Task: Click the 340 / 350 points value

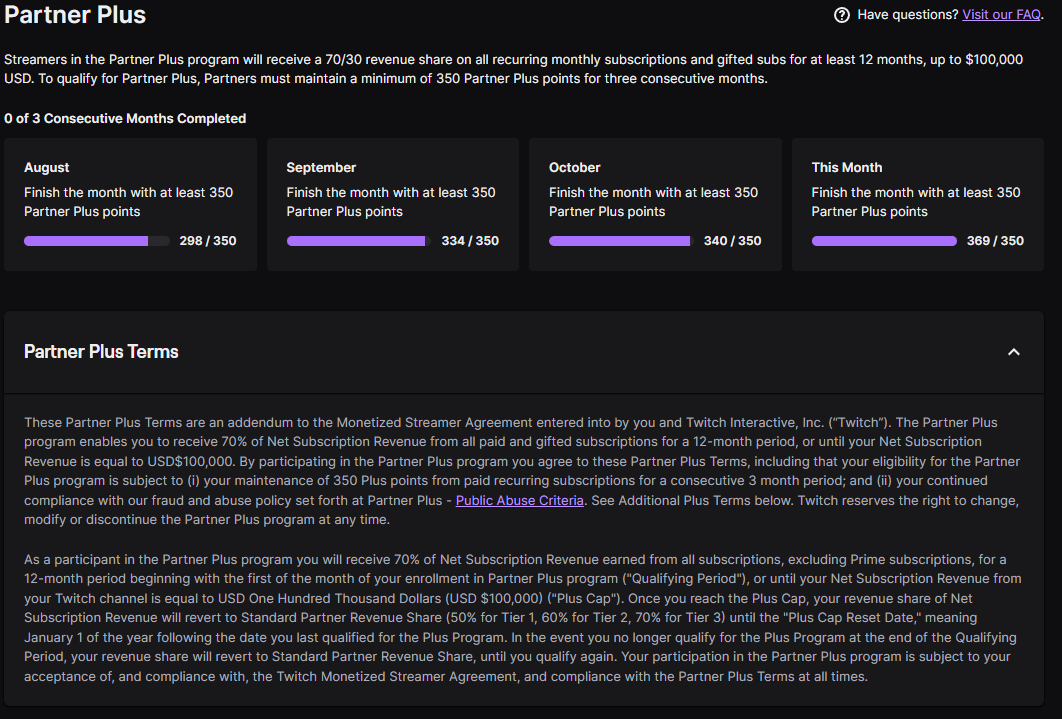Action: coord(732,241)
